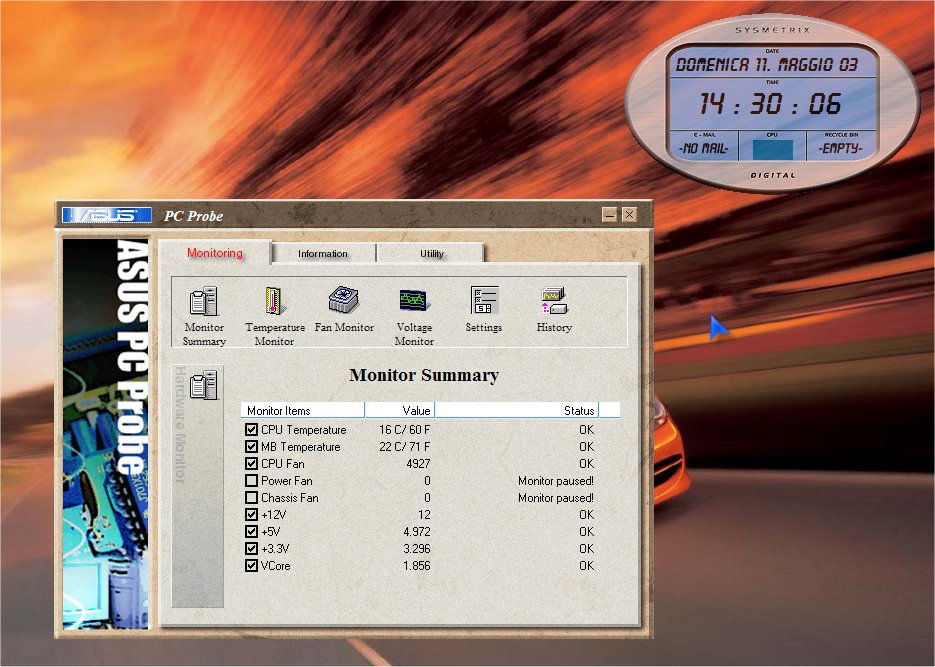Open the Settings icon
Viewport: 935px width, 667px height.
[484, 300]
